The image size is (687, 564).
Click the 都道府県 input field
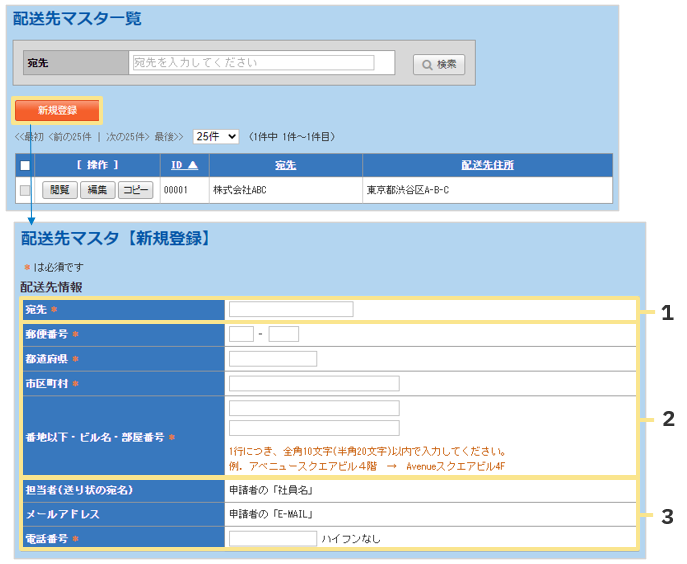(272, 359)
